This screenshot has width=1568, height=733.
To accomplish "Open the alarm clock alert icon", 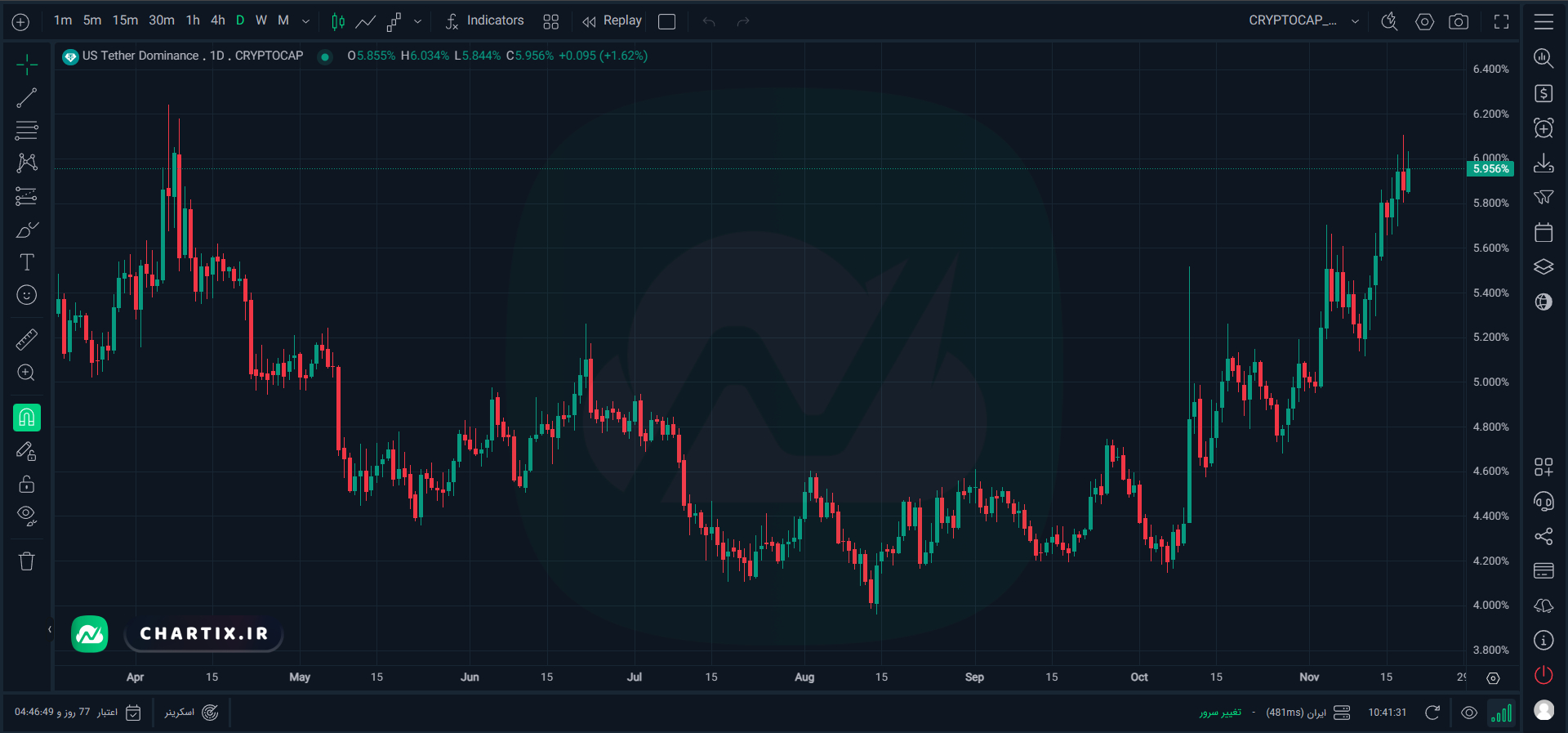I will tap(1543, 128).
